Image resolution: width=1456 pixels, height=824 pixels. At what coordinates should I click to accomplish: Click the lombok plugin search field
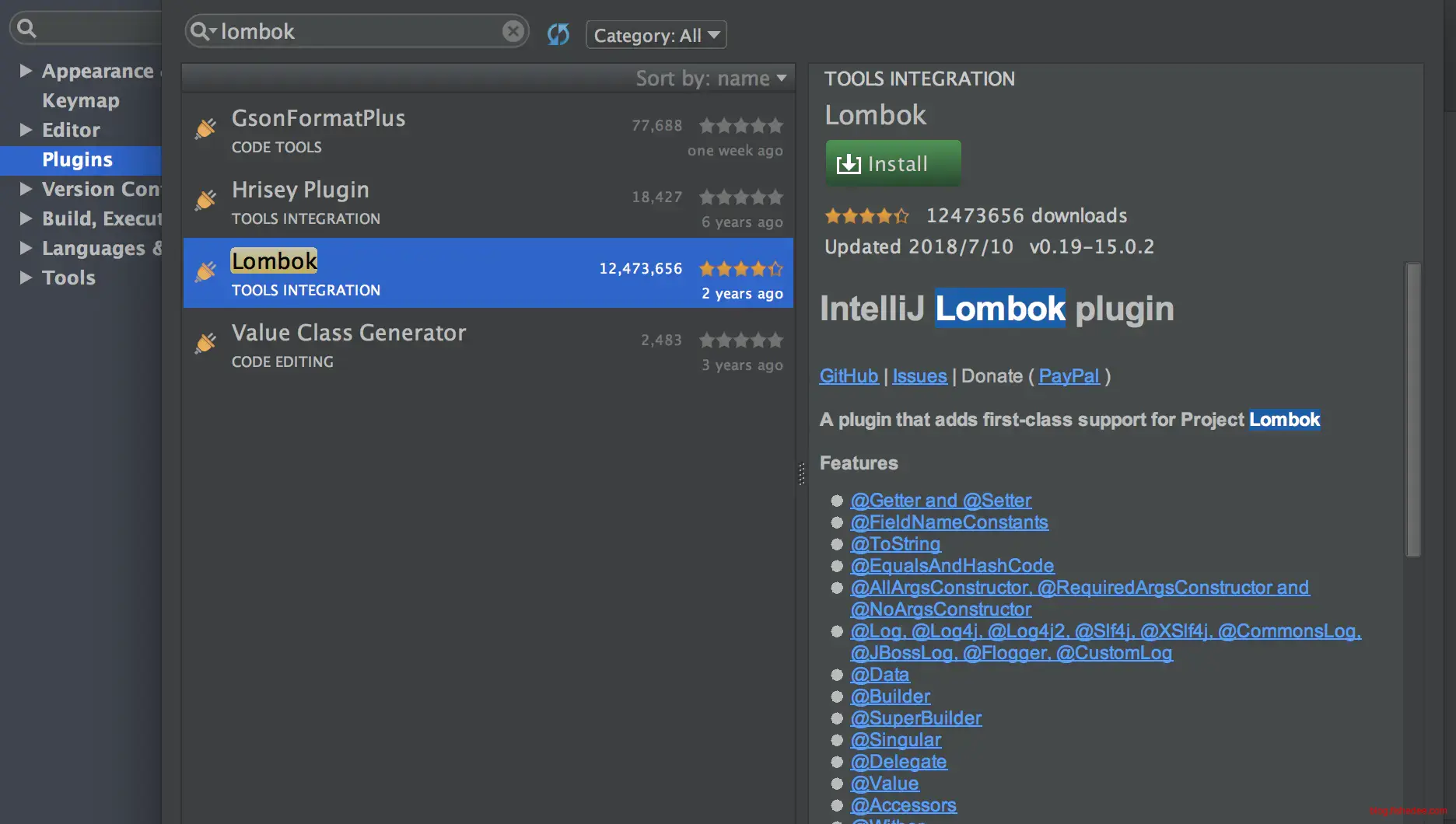(358, 31)
